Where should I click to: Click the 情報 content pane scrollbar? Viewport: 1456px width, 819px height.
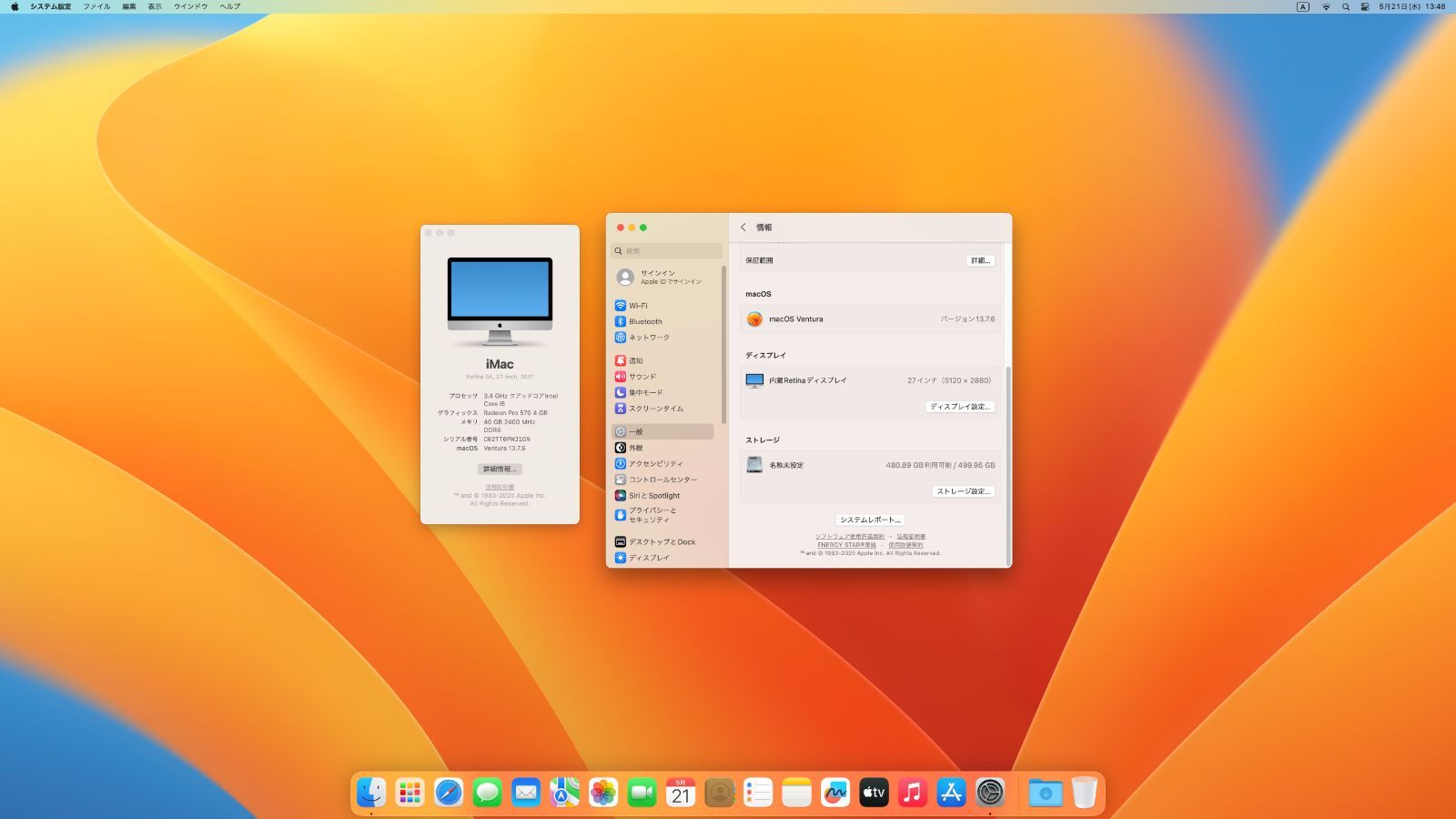coord(1007,466)
